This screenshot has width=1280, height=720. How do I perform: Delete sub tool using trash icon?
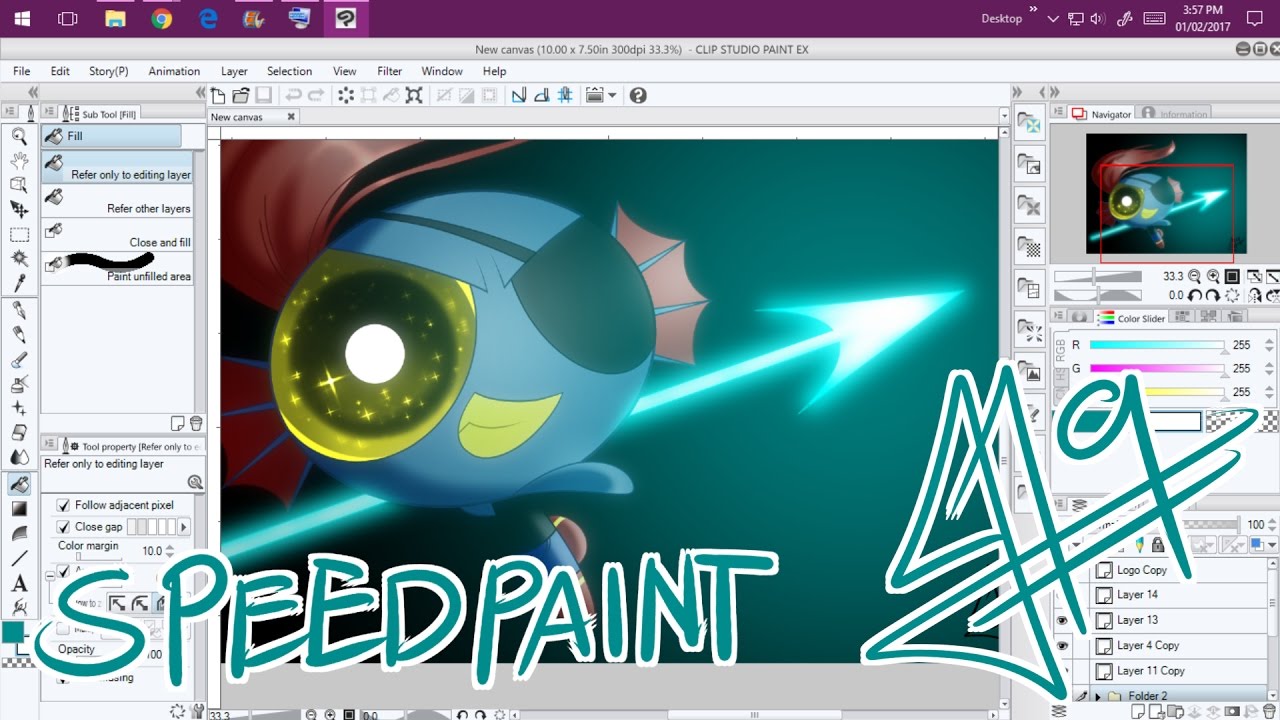(196, 423)
